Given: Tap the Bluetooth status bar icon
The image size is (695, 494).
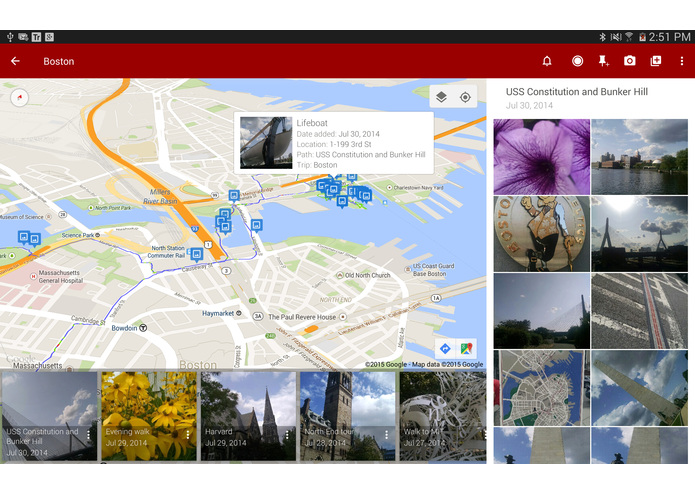Looking at the screenshot, I should coord(602,37).
